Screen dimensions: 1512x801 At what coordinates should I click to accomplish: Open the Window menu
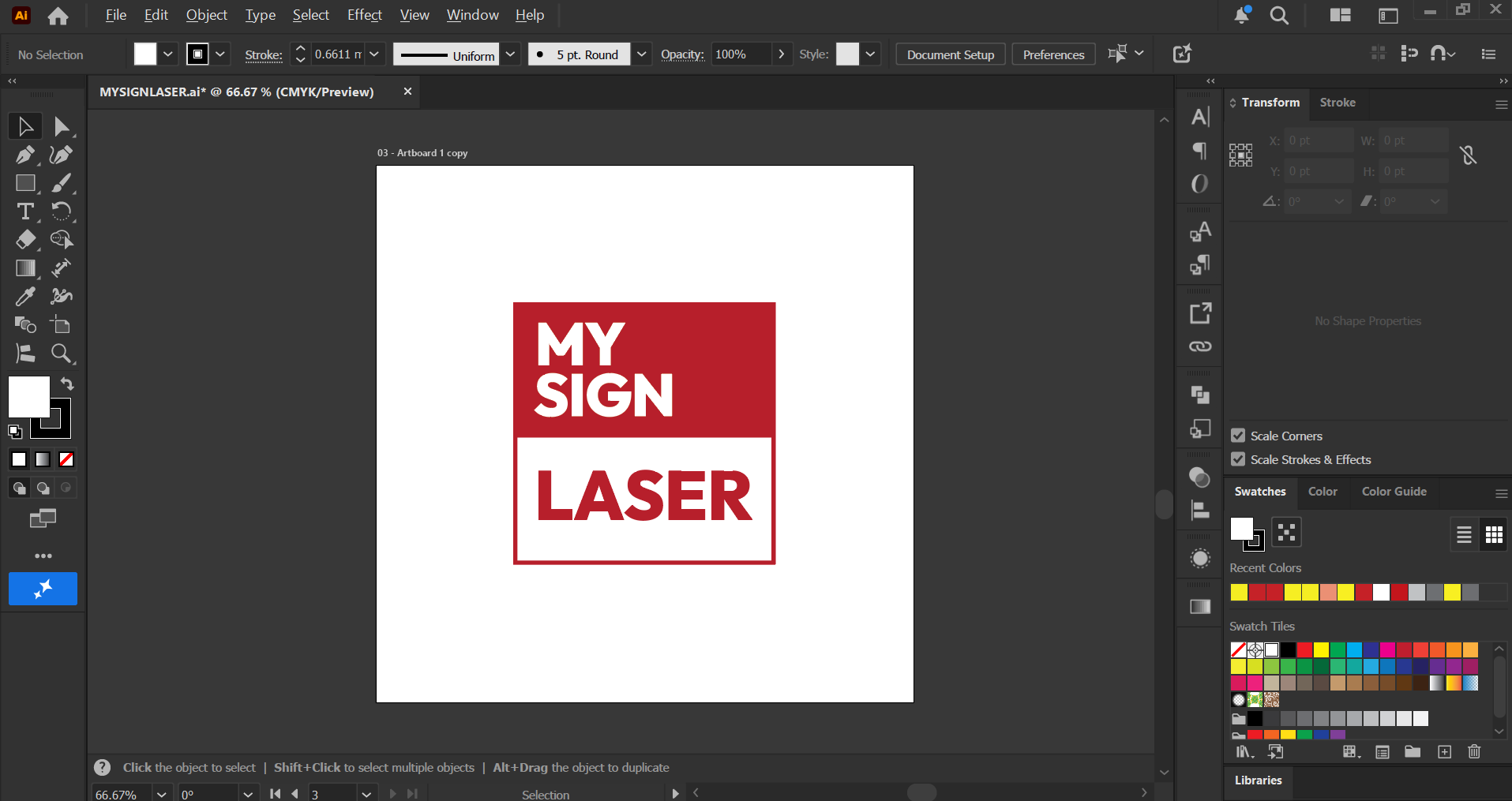[x=473, y=15]
